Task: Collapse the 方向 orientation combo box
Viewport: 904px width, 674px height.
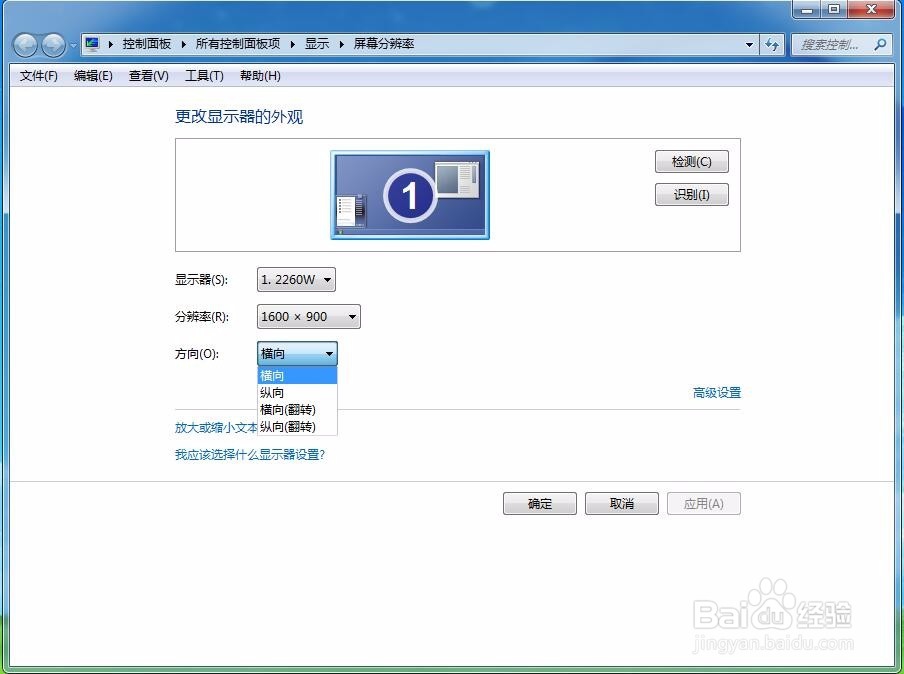Action: 297,353
